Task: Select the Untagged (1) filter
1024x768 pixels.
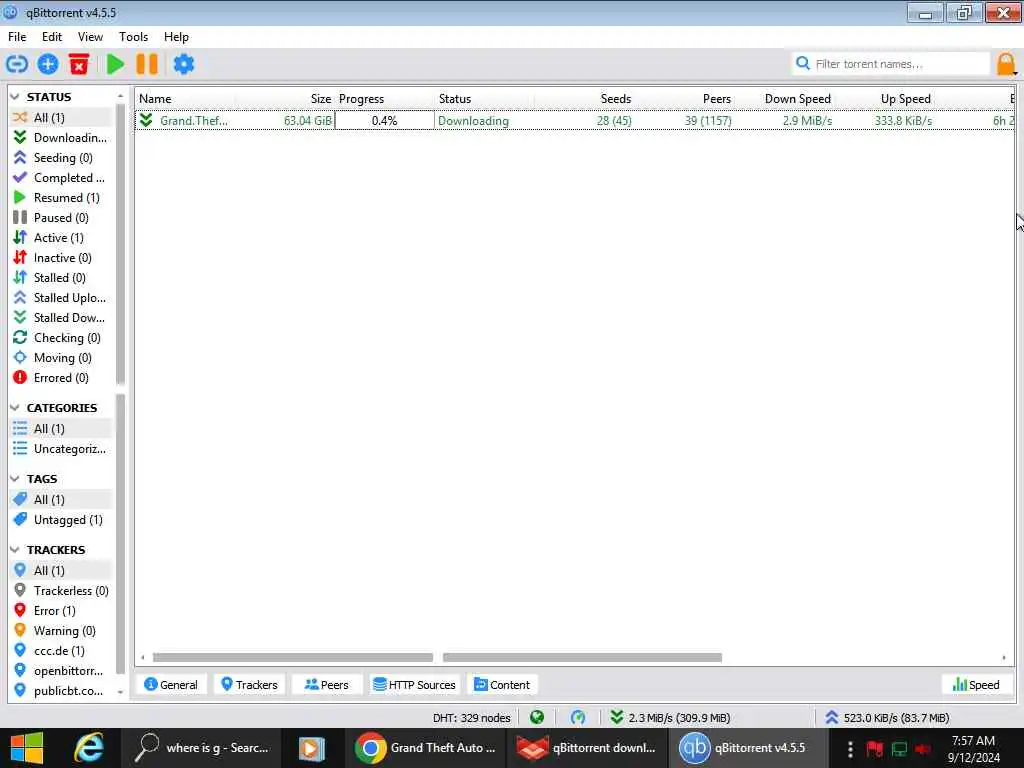Action: 61,520
